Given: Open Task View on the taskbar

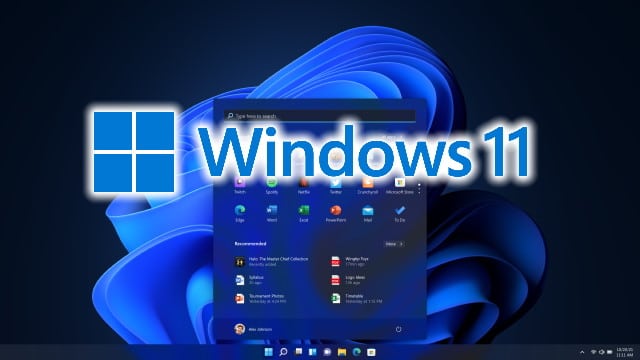Looking at the screenshot, I should pyautogui.click(x=298, y=352).
